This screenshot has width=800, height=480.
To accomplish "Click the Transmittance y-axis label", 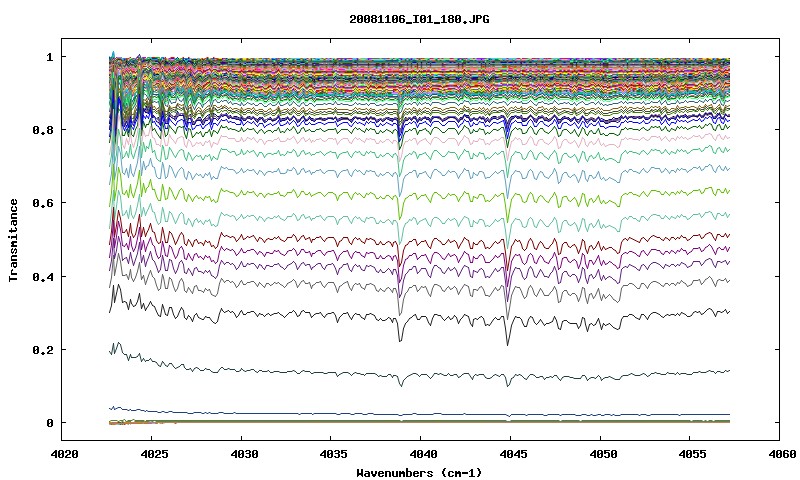I will click(x=13, y=240).
